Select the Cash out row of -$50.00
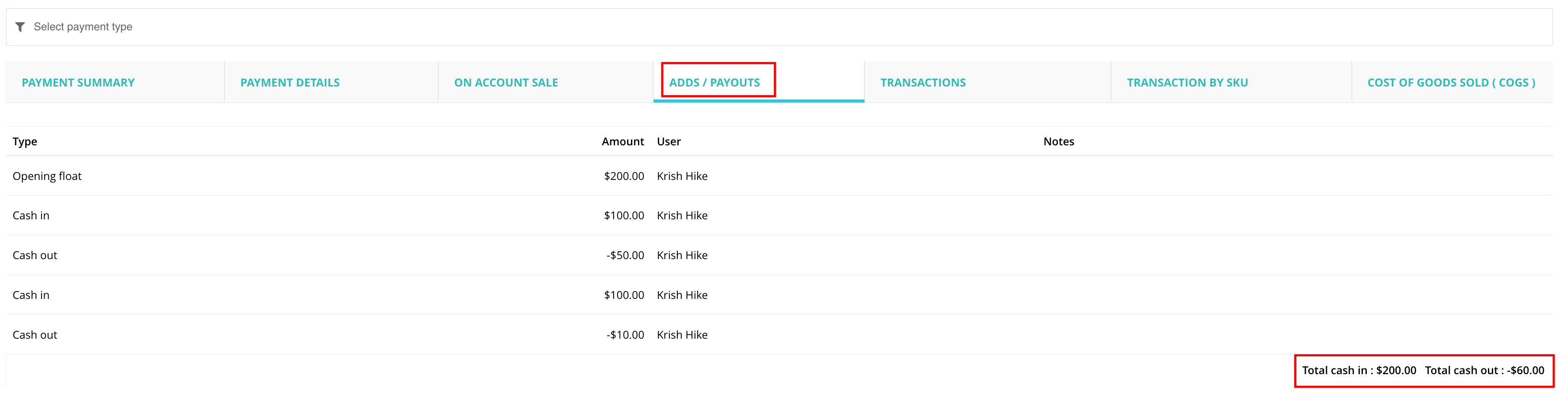 (779, 255)
